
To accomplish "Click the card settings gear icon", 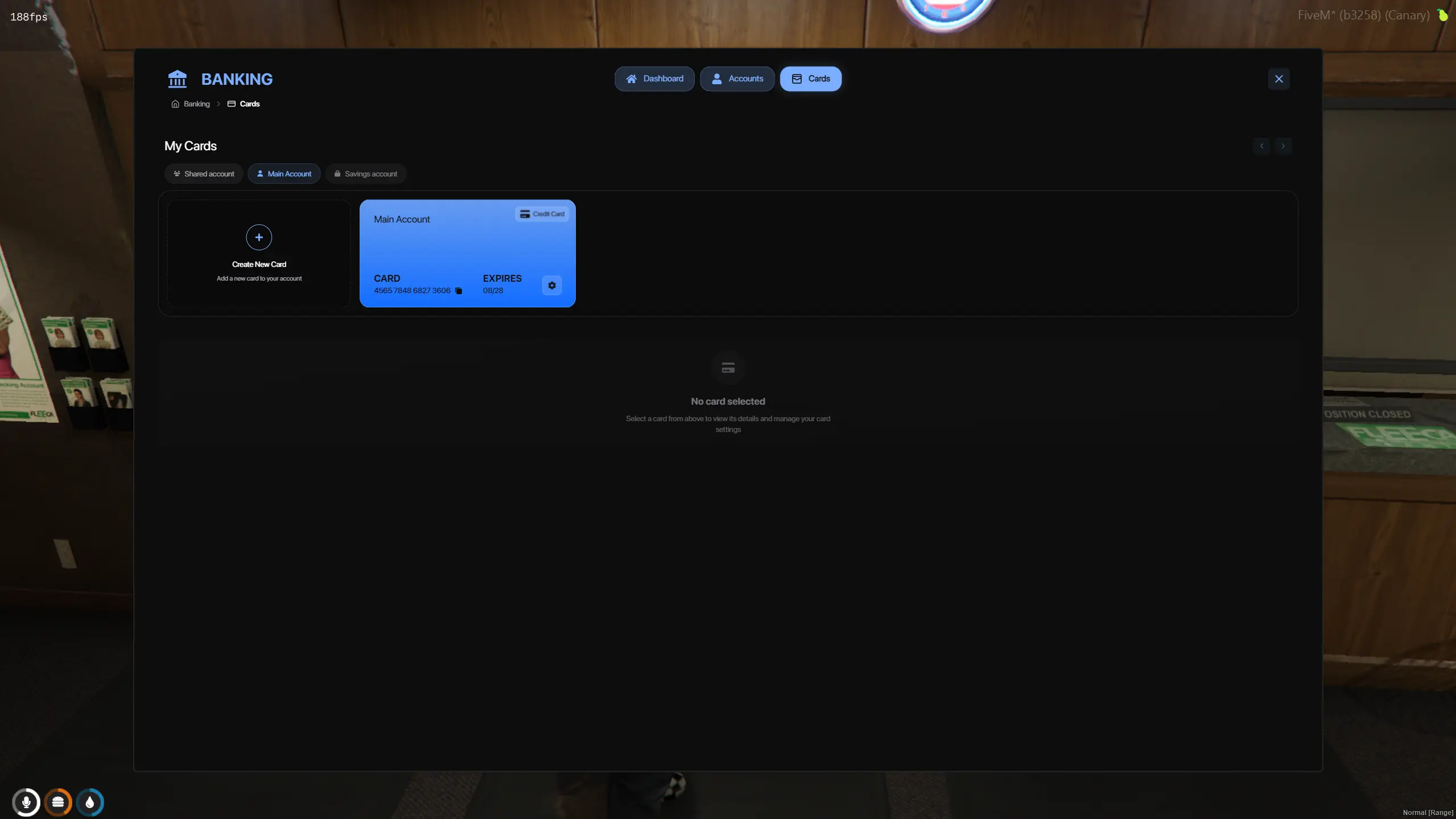I will [551, 285].
